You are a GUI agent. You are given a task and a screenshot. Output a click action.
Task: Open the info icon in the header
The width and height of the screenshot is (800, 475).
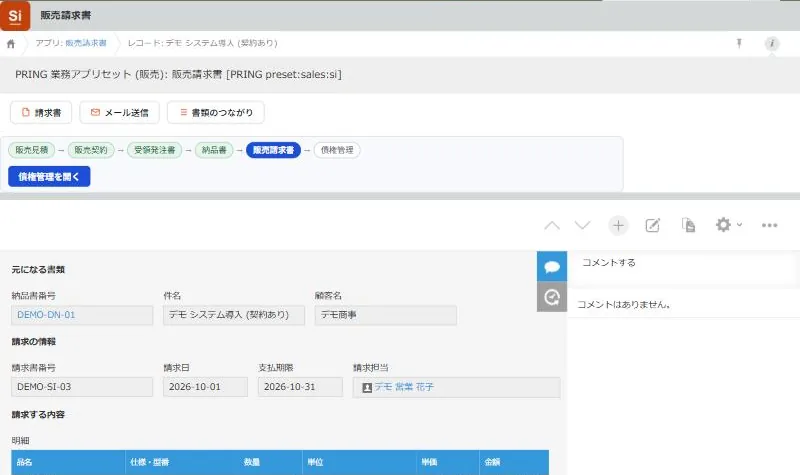pos(771,43)
